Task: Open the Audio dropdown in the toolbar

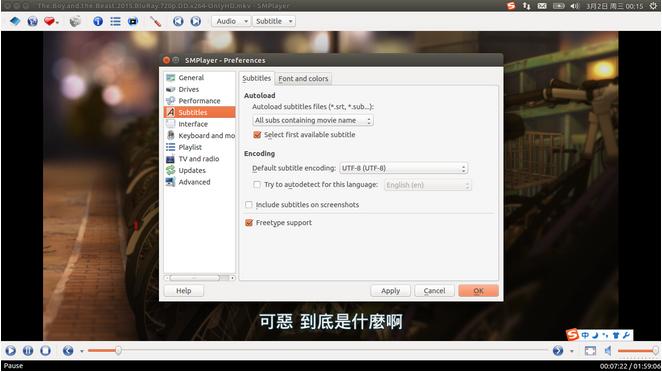Action: pyautogui.click(x=231, y=21)
